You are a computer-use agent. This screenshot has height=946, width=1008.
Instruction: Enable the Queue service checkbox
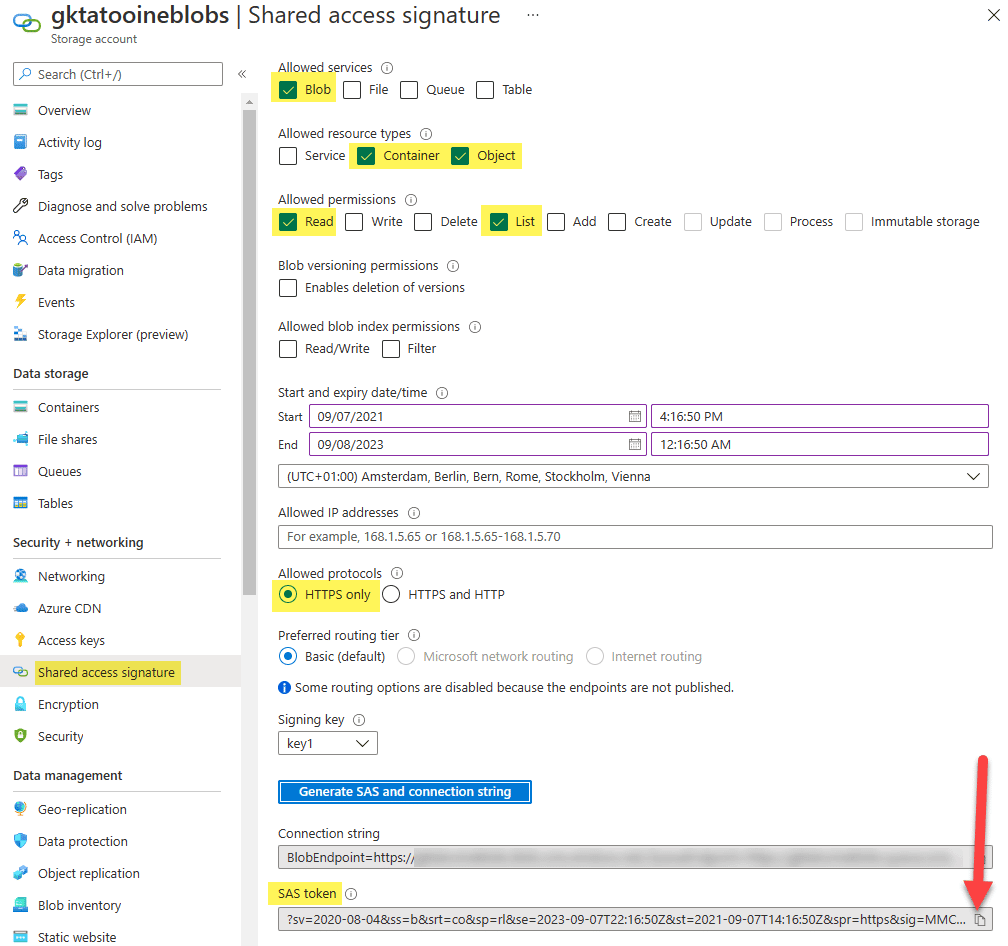pyautogui.click(x=409, y=90)
